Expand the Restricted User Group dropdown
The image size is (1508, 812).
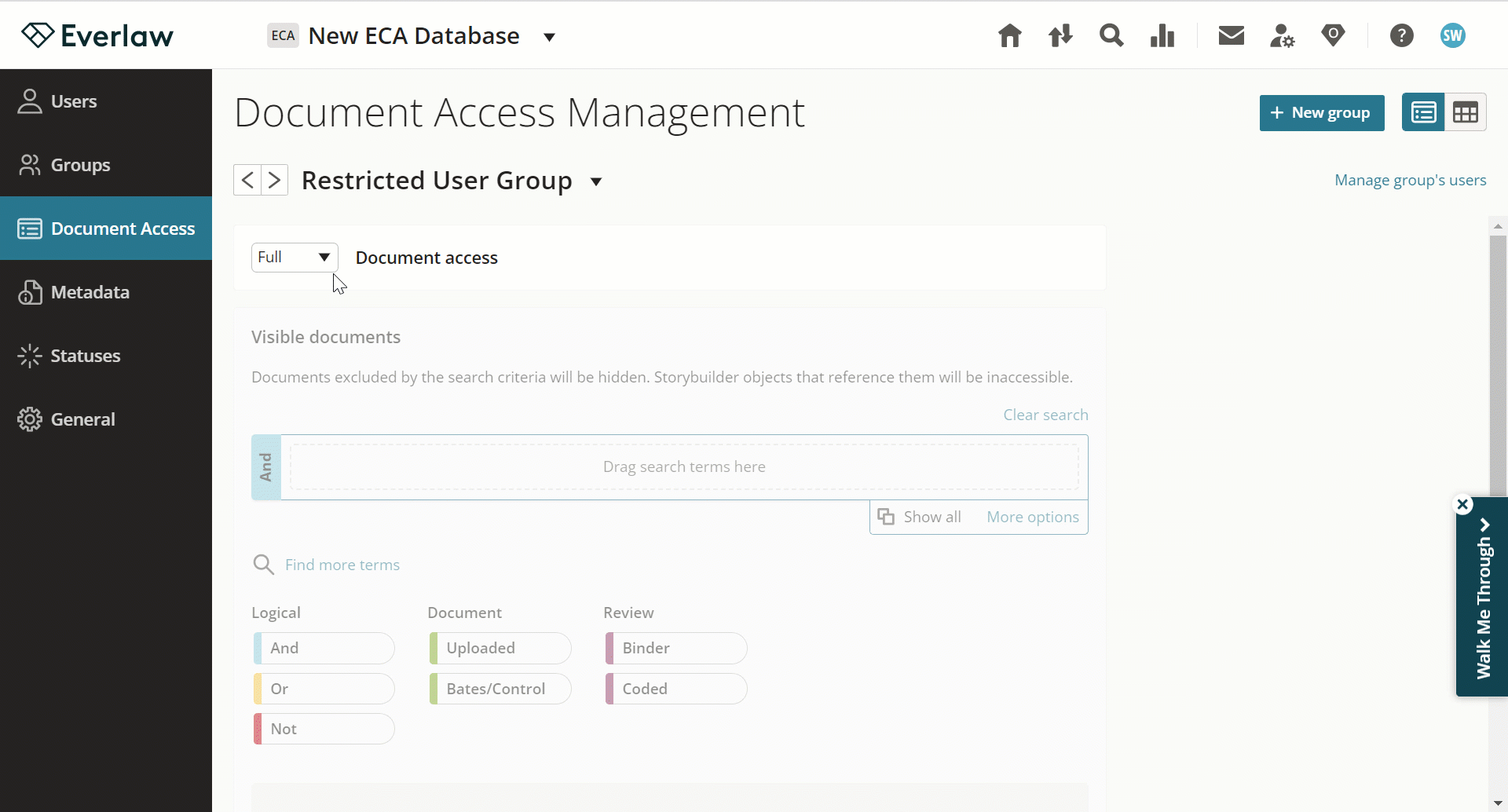596,181
